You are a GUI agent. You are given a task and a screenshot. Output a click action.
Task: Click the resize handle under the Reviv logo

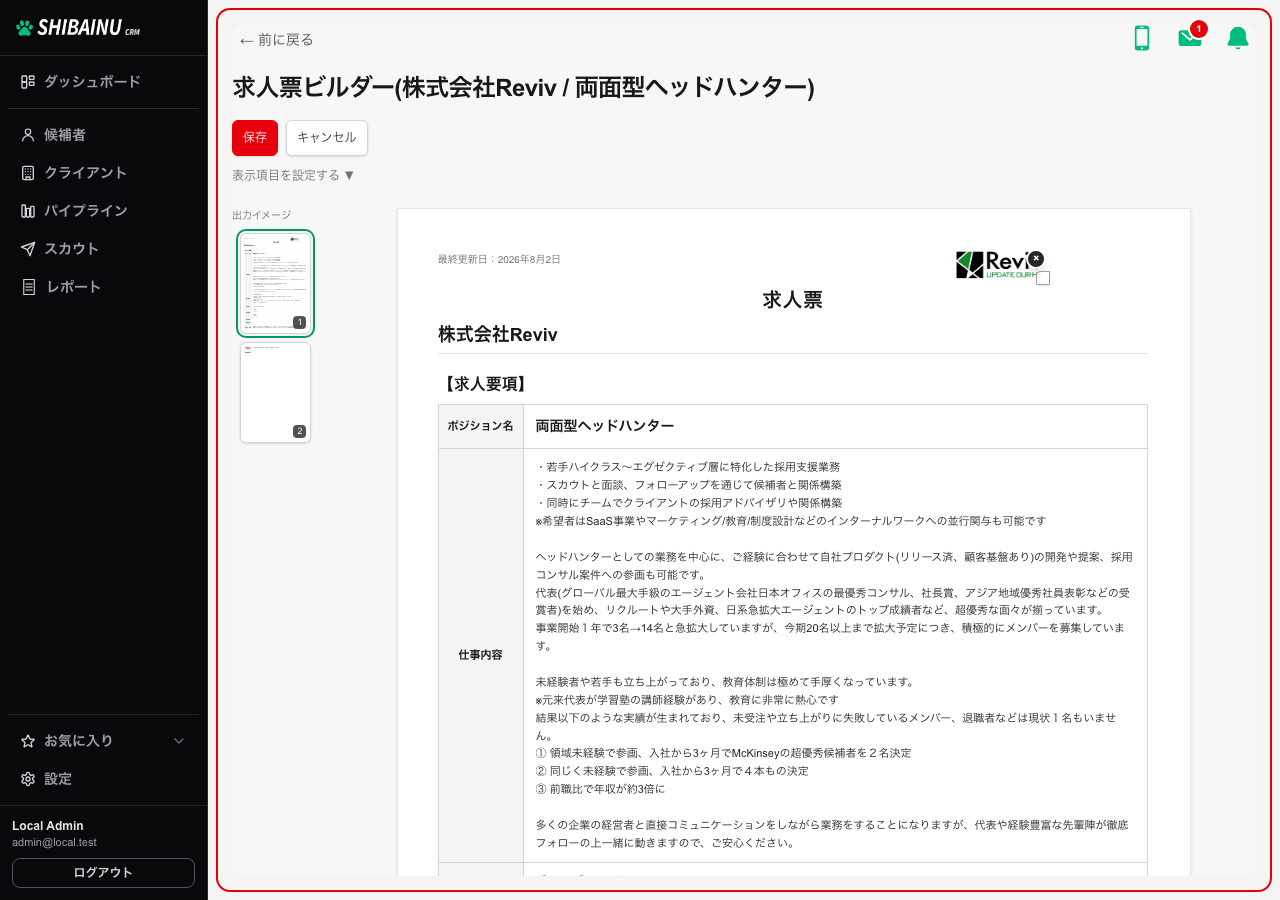(x=1043, y=278)
